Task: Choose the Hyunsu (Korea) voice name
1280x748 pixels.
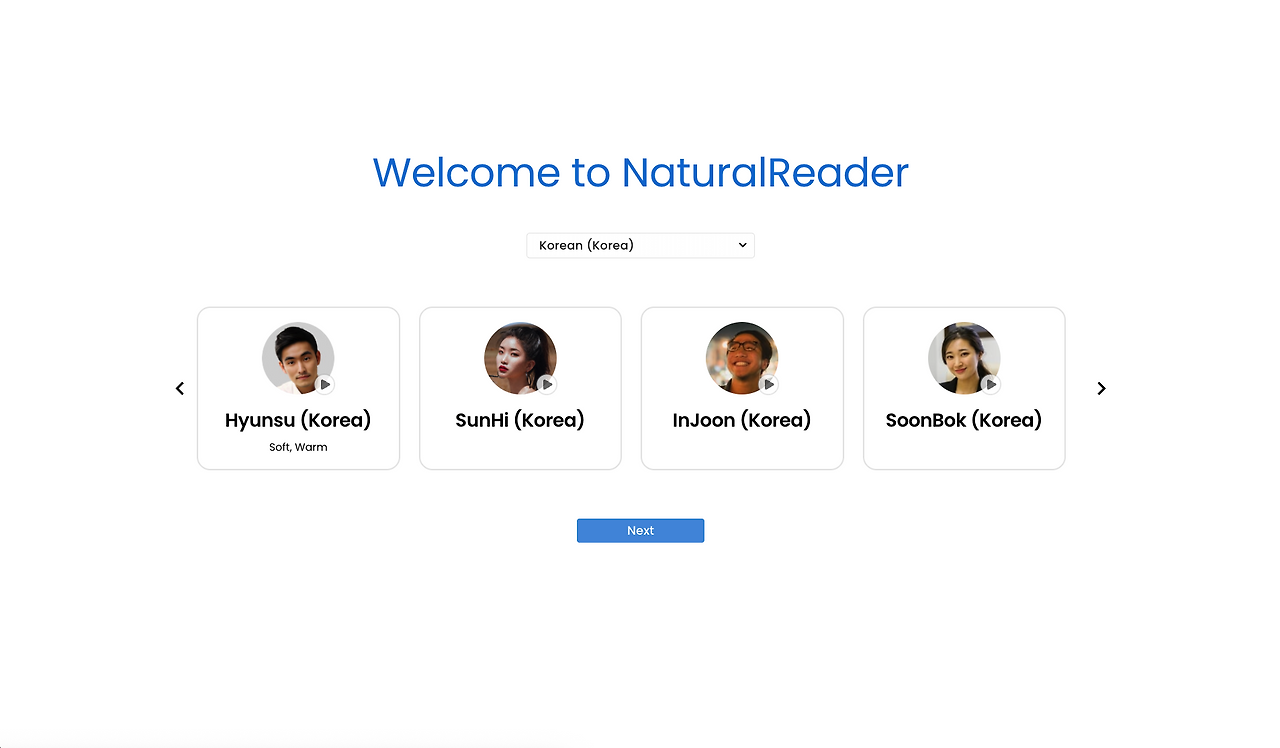Action: tap(298, 420)
